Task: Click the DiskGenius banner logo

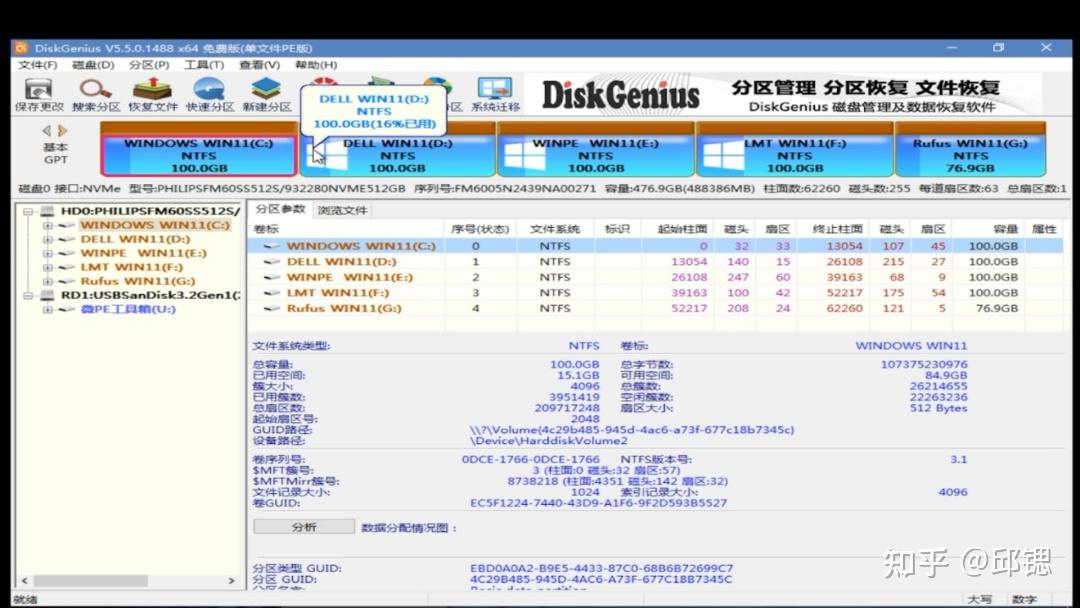Action: [621, 94]
